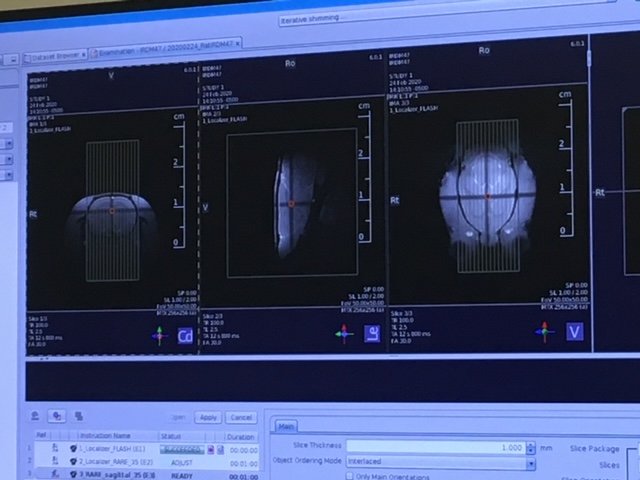Viewport: 640px width, 480px height.
Task: Click the 3D axis icon in the first viewport
Action: click(160, 336)
